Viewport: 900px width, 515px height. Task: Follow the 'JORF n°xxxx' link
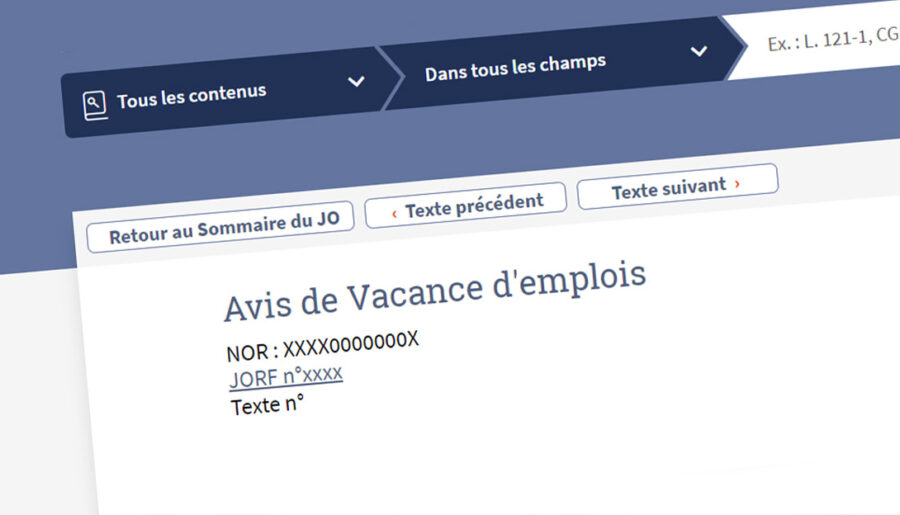pos(286,377)
